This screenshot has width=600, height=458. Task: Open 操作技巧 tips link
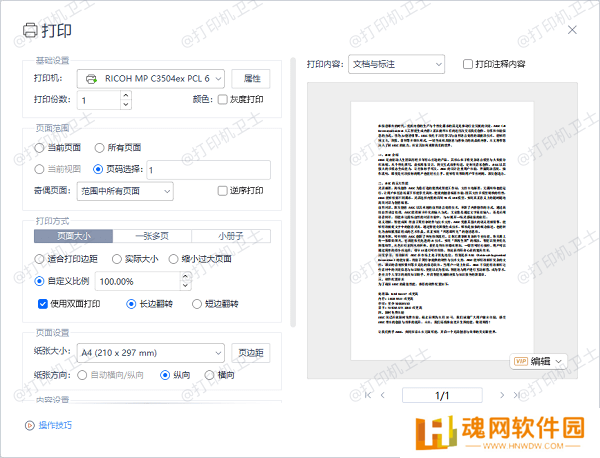pos(55,425)
